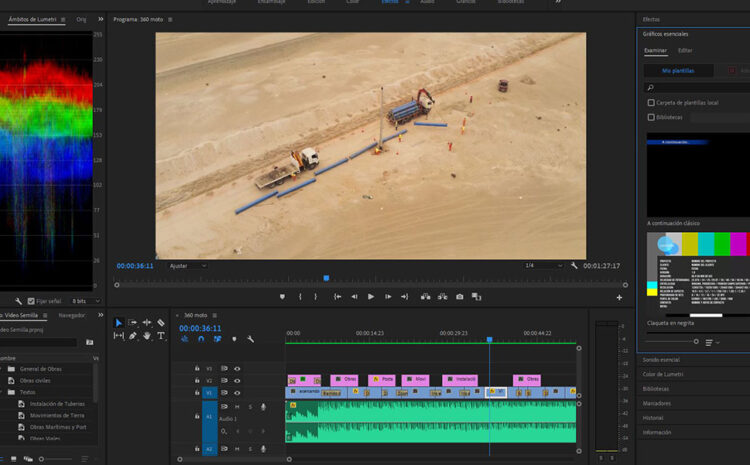Adjust the template thumbnail size slider
This screenshot has width=750, height=465.
[696, 342]
